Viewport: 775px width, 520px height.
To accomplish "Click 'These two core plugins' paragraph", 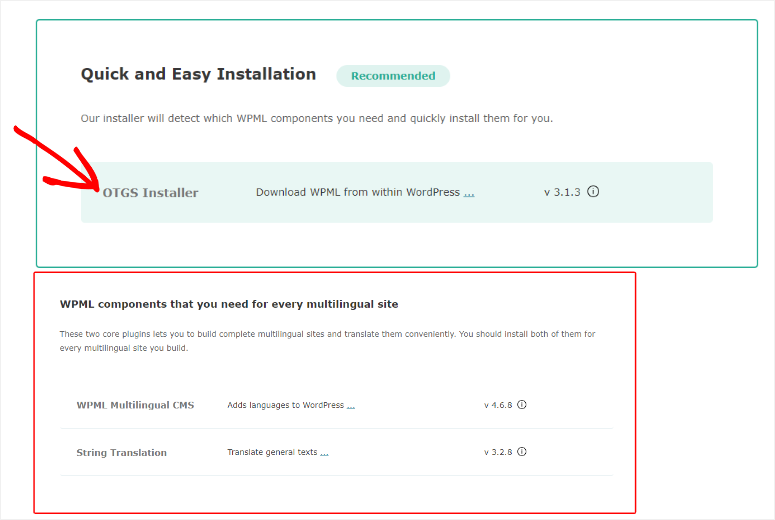I will tap(328, 341).
